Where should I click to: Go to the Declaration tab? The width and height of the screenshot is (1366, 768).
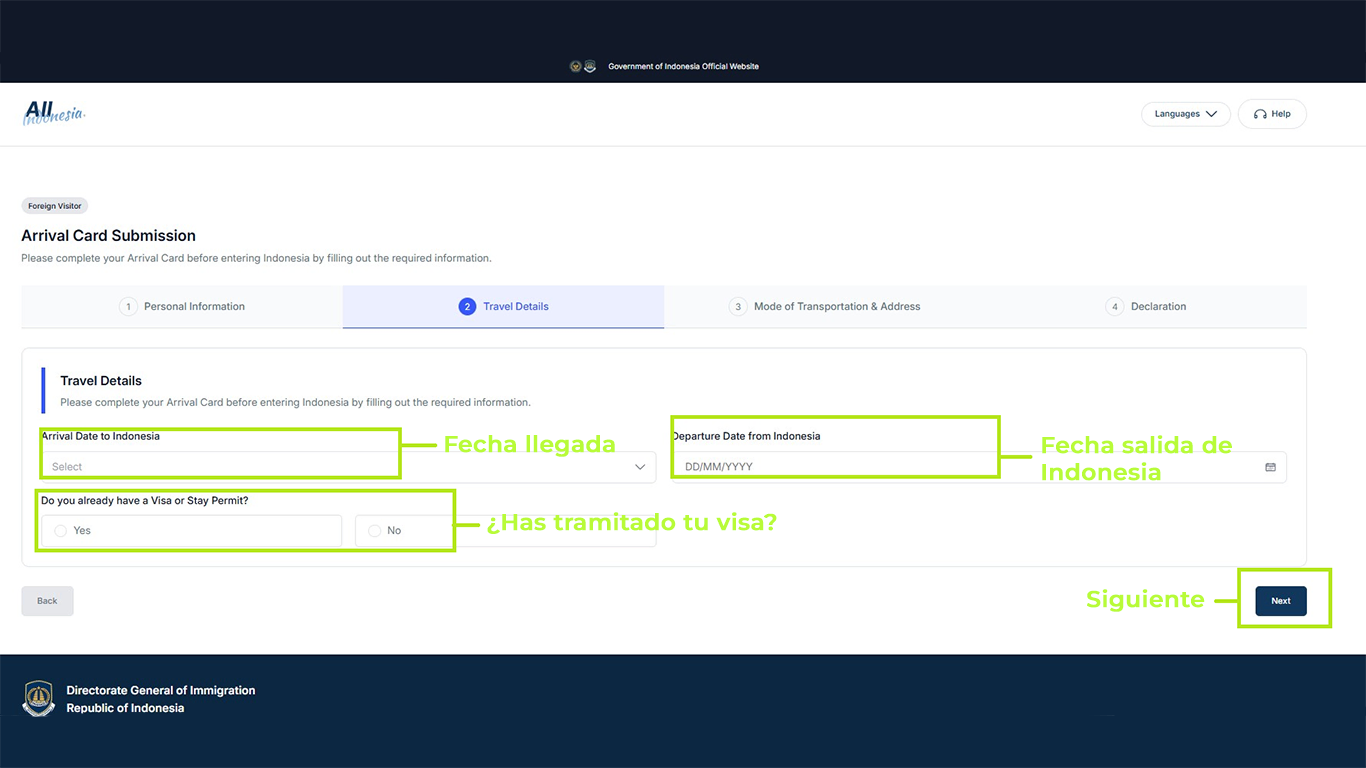point(1146,307)
